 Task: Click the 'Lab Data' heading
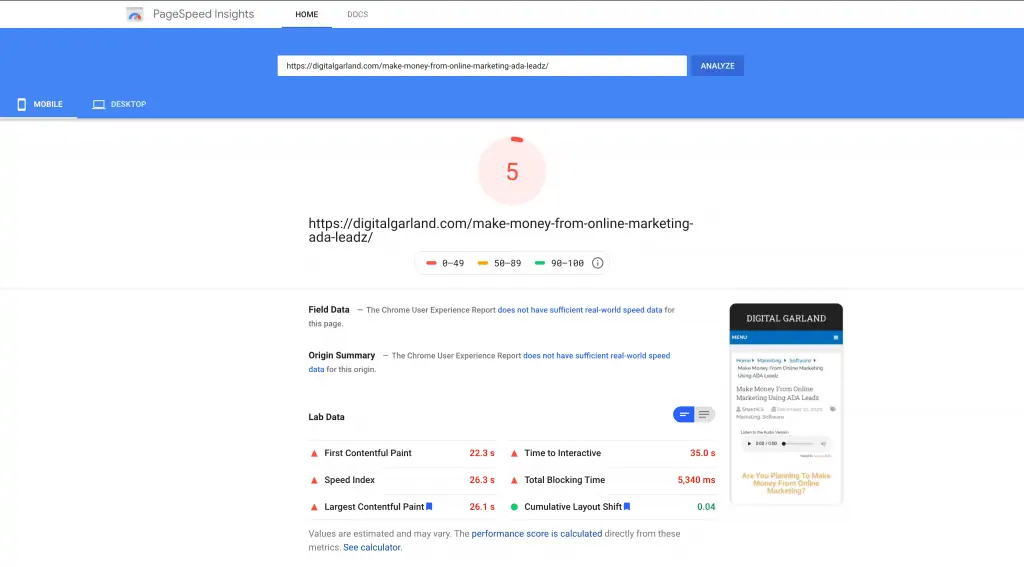327,417
